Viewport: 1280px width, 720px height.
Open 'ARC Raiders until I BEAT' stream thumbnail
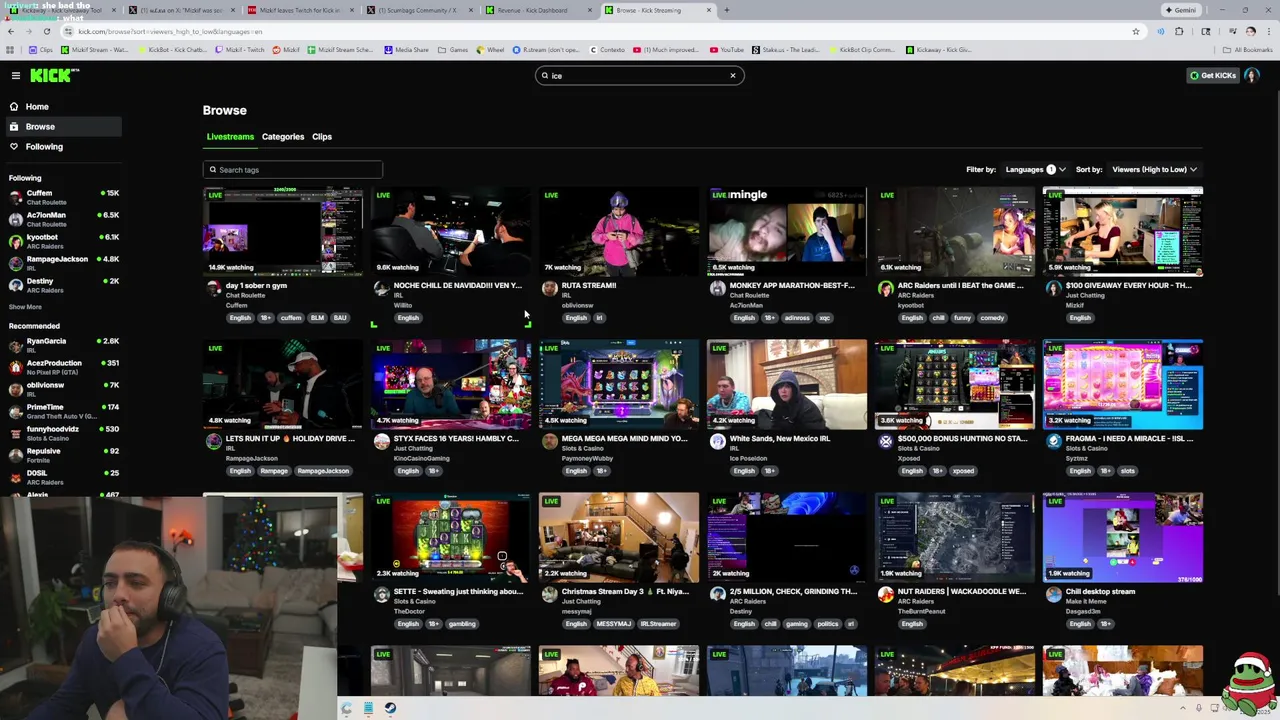pos(955,231)
